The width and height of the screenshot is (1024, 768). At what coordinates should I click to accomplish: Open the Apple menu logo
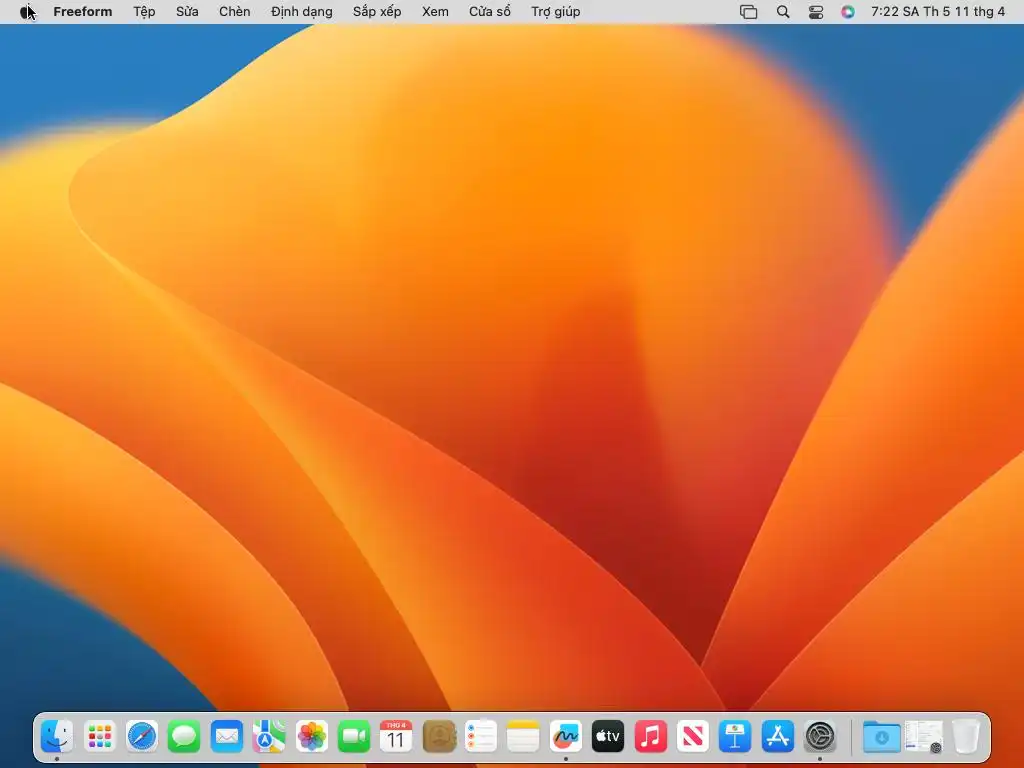[26, 12]
